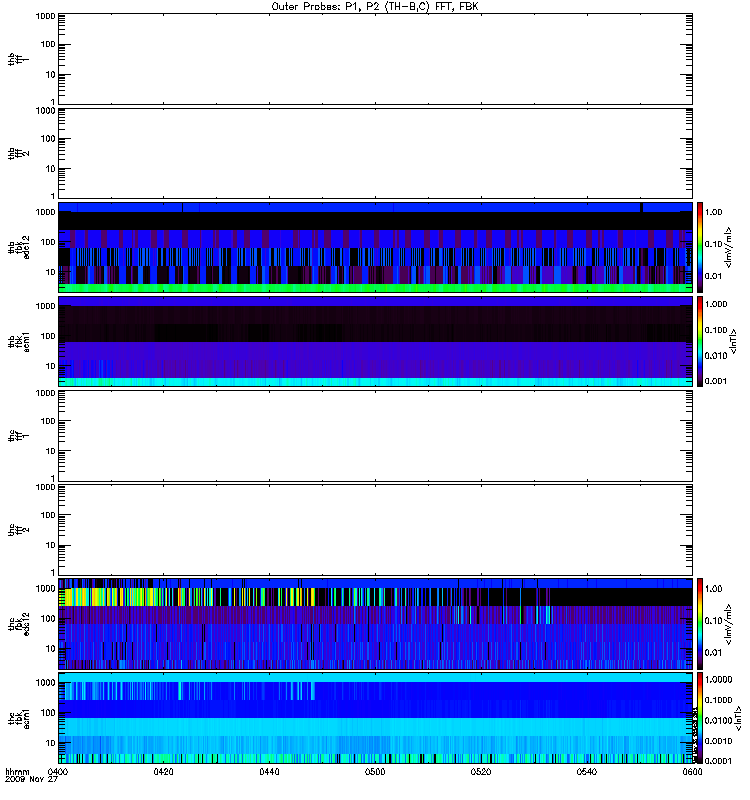
Task: Click the '10' tick label of thc fff 2
Action: coord(51,545)
